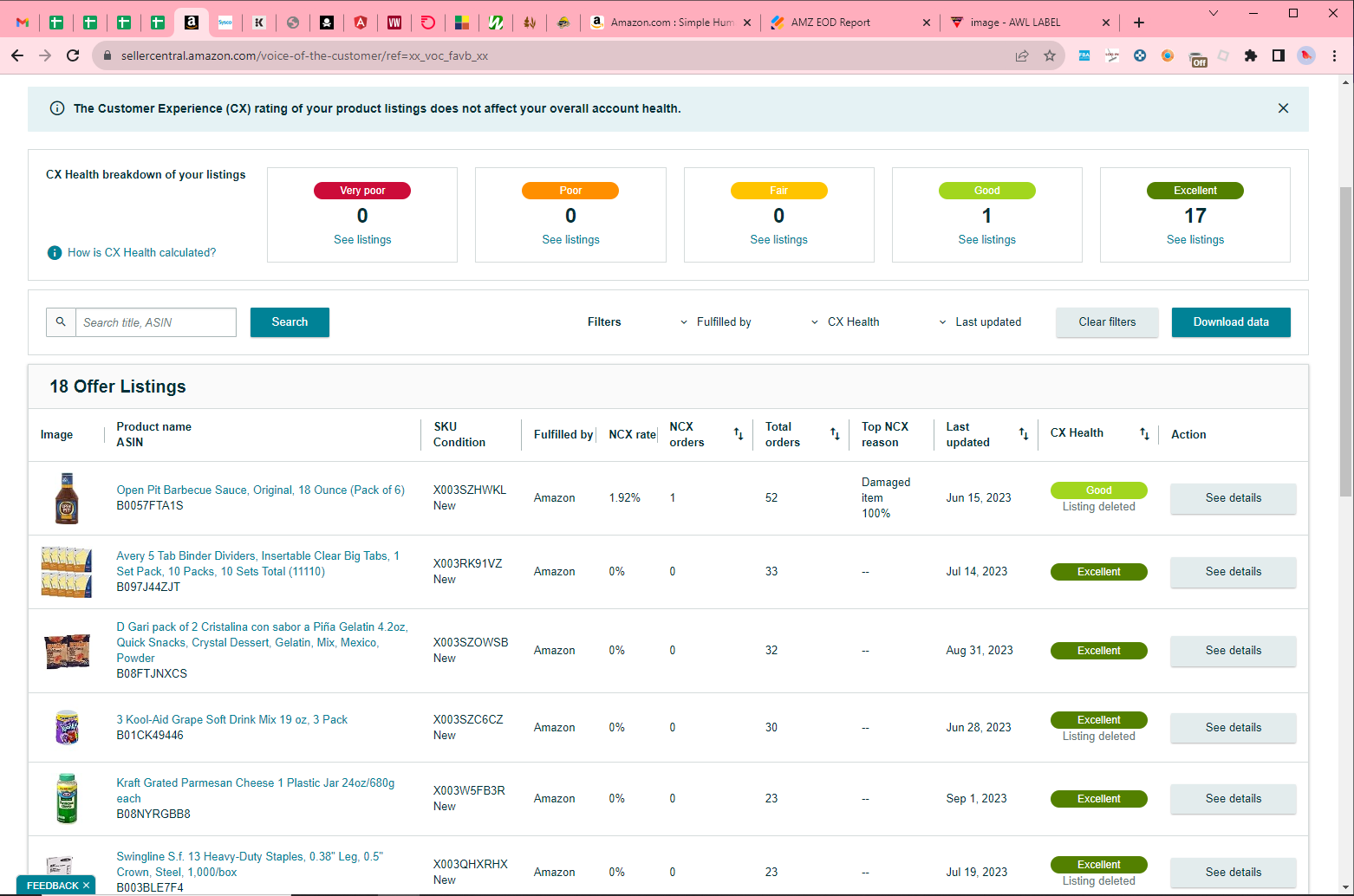
Task: Open the Kool-Aid Grape Soft Drink Mix listing
Action: point(232,720)
